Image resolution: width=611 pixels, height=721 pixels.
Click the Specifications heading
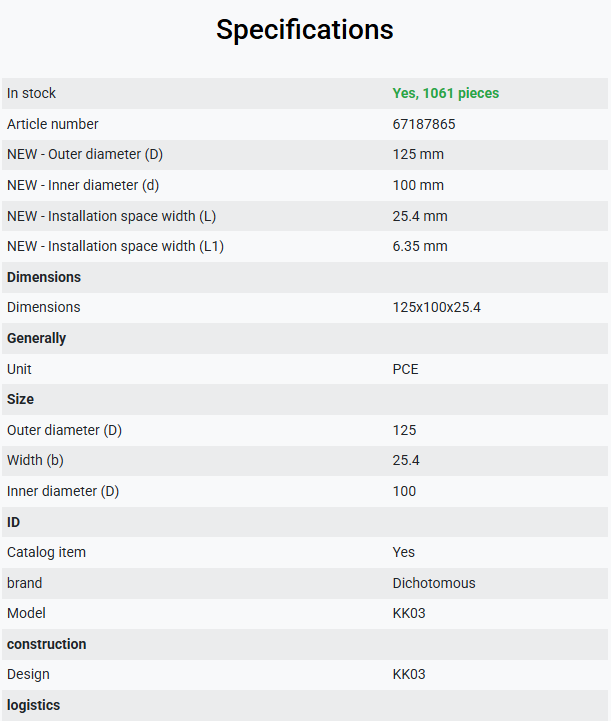point(305,30)
